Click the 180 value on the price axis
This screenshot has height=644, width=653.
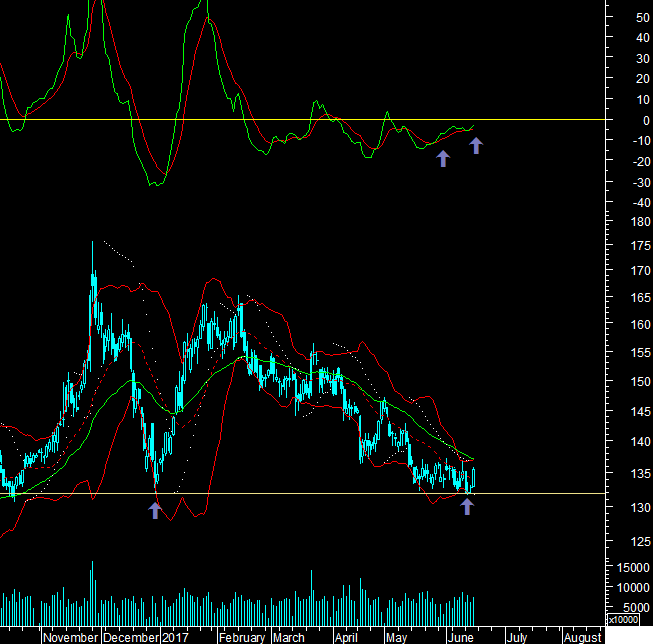641,222
